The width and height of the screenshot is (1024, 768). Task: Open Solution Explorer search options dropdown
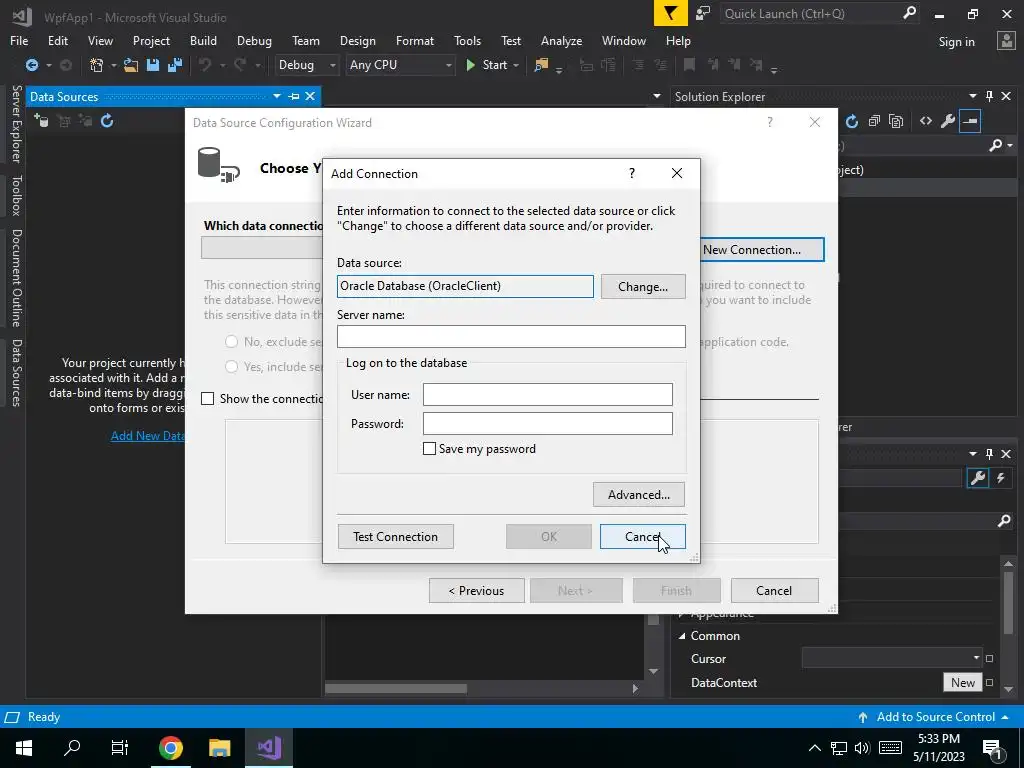click(x=1010, y=146)
